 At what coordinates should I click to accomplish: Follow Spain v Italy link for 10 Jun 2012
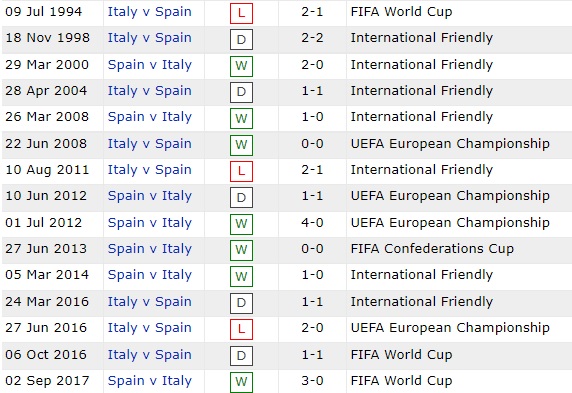point(150,196)
